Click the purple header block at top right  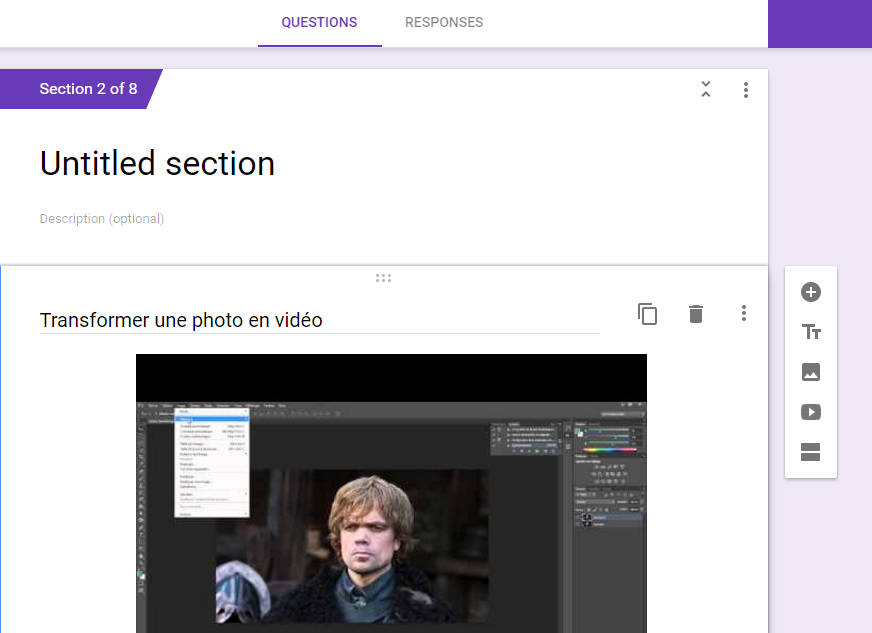819,23
